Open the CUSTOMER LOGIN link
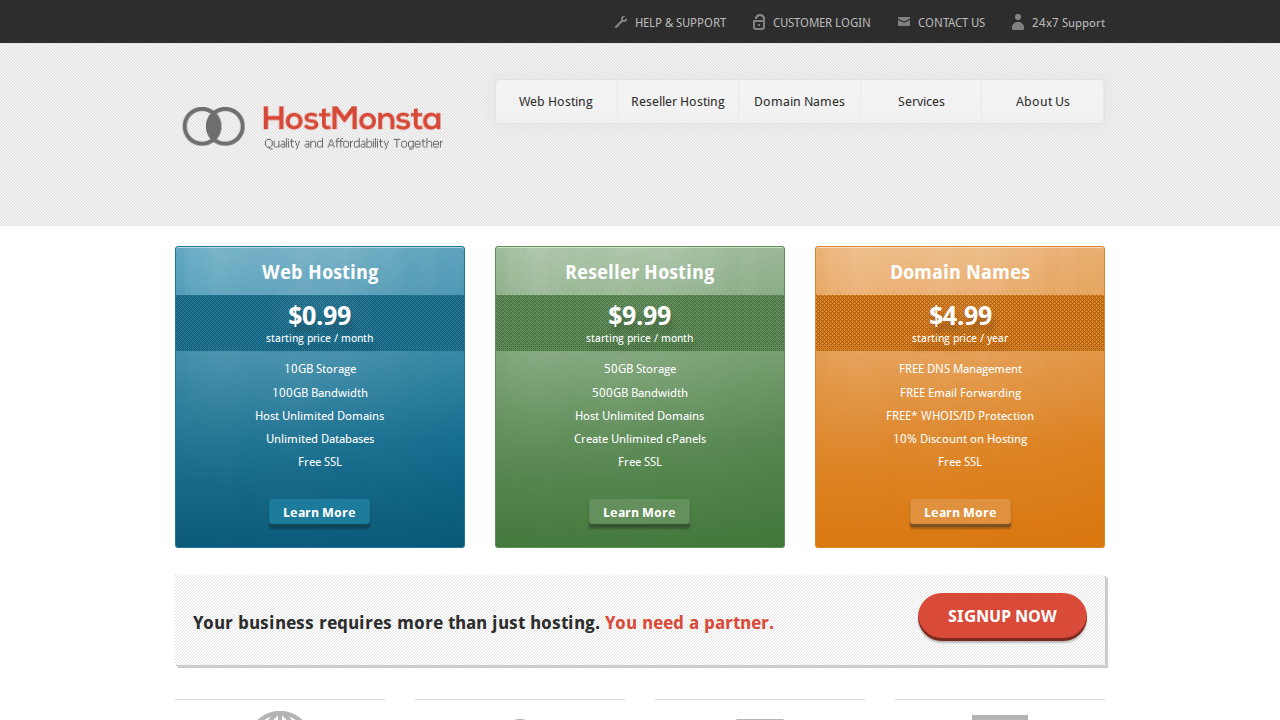Screen dimensions: 1280x720 (822, 22)
